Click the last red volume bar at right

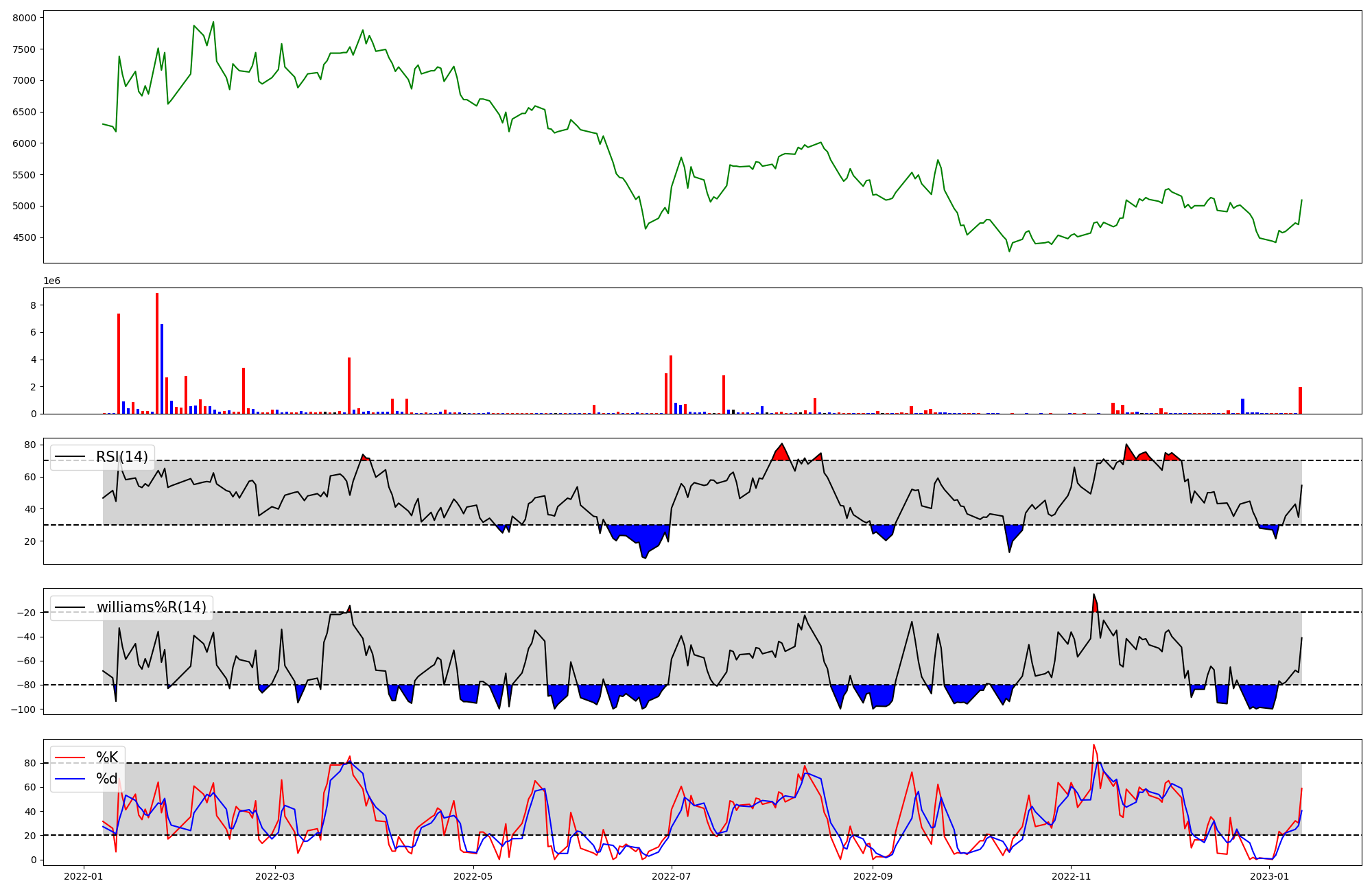point(1300,401)
